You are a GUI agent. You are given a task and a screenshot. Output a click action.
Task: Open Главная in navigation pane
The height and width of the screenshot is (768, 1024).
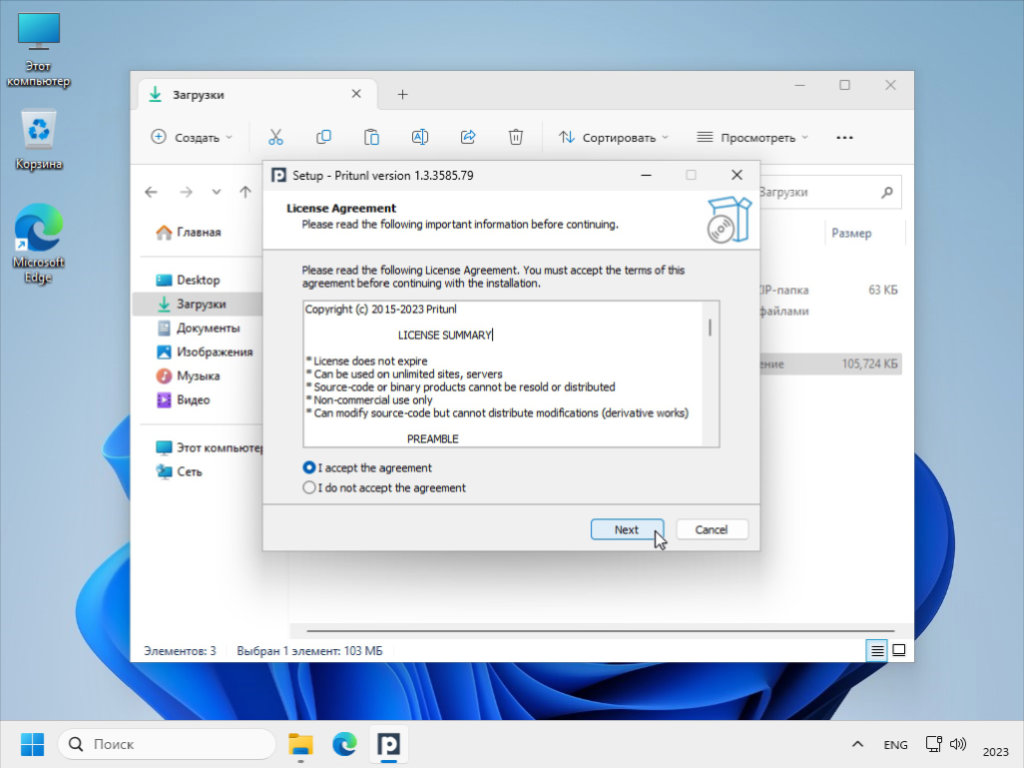tap(189, 232)
